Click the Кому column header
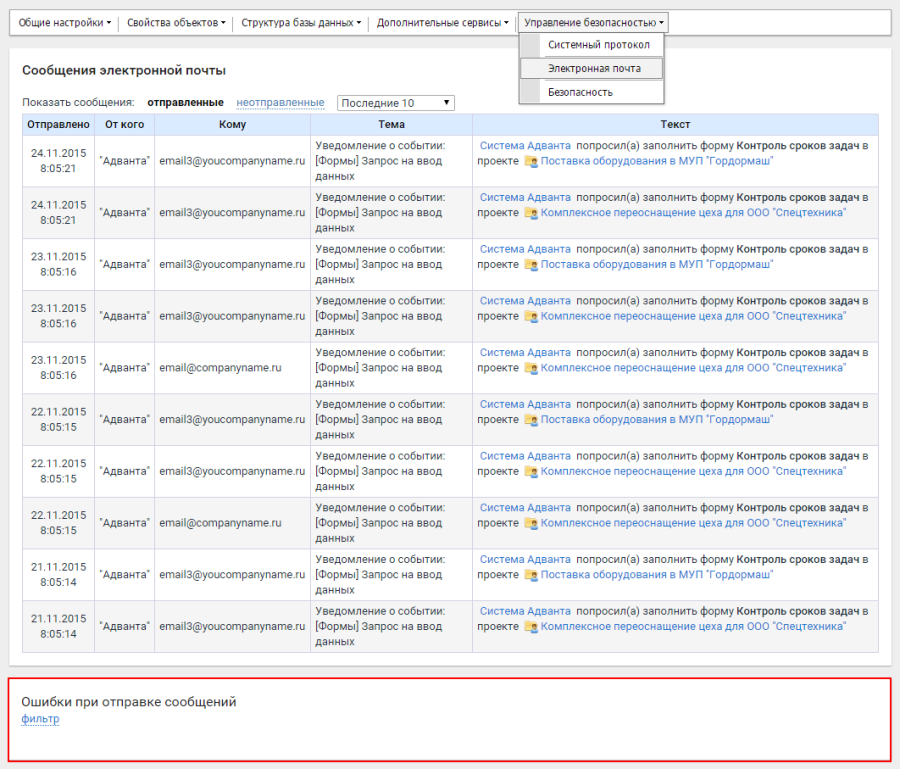Screen dimensions: 900x769 pyautogui.click(x=232, y=125)
